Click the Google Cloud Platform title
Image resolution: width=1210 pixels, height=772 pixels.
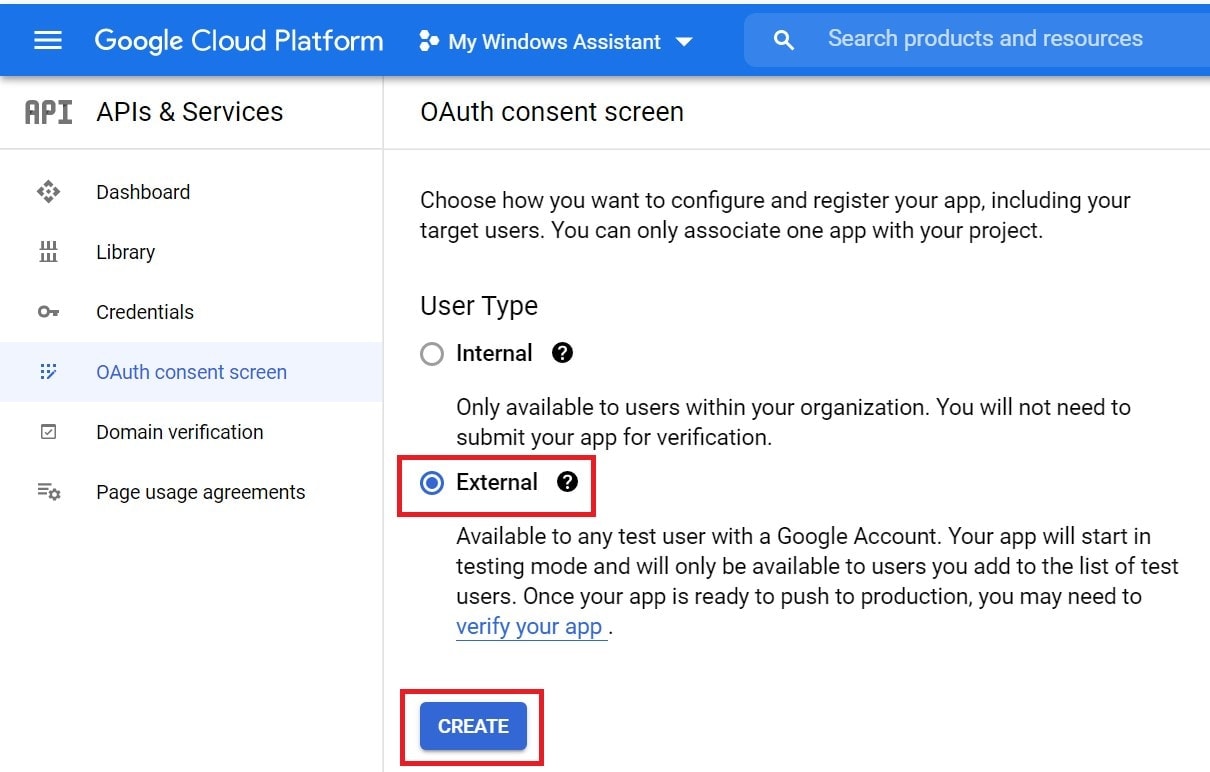(239, 41)
